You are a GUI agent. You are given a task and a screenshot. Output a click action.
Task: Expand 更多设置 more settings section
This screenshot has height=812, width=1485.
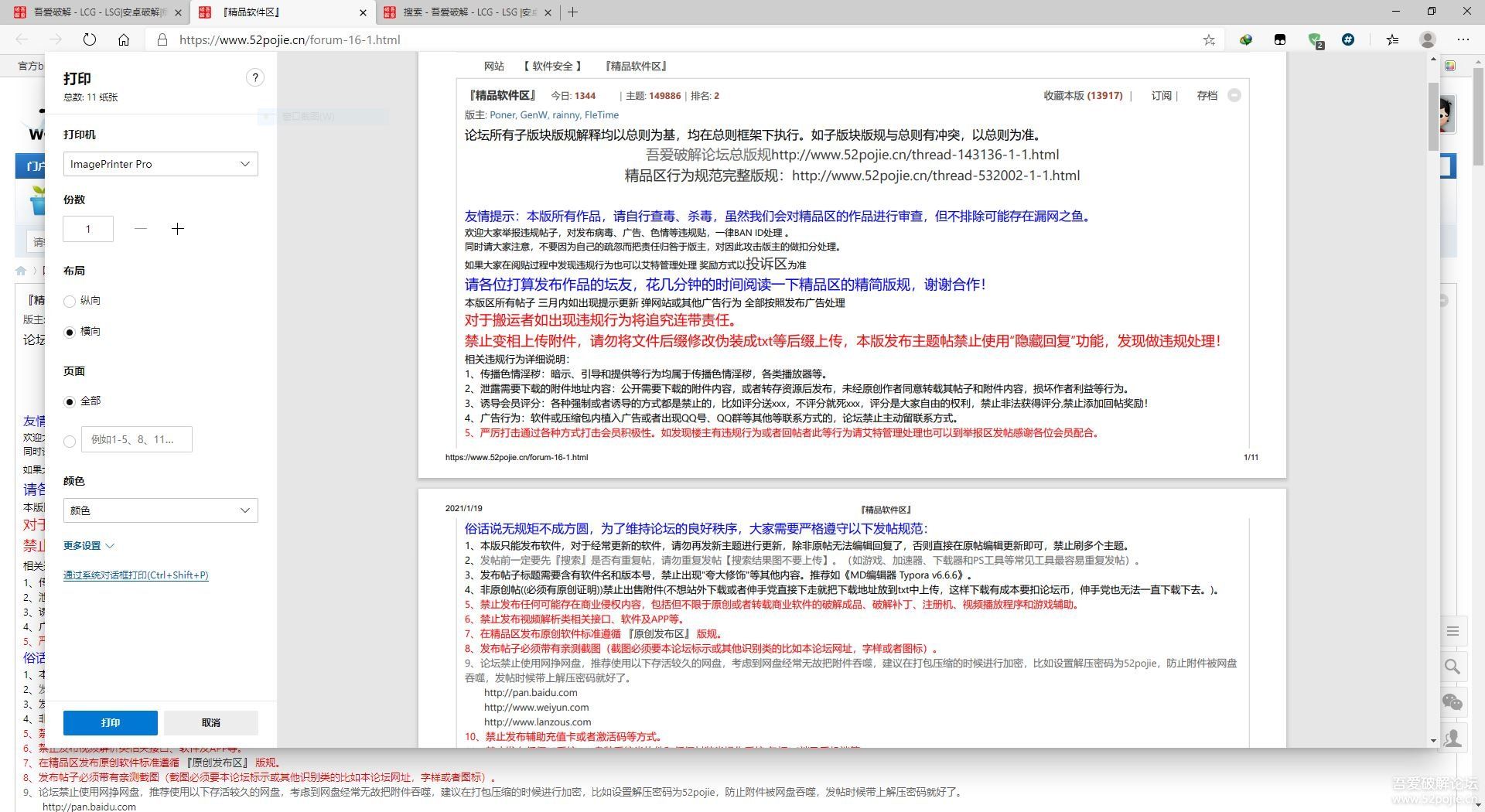[88, 546]
